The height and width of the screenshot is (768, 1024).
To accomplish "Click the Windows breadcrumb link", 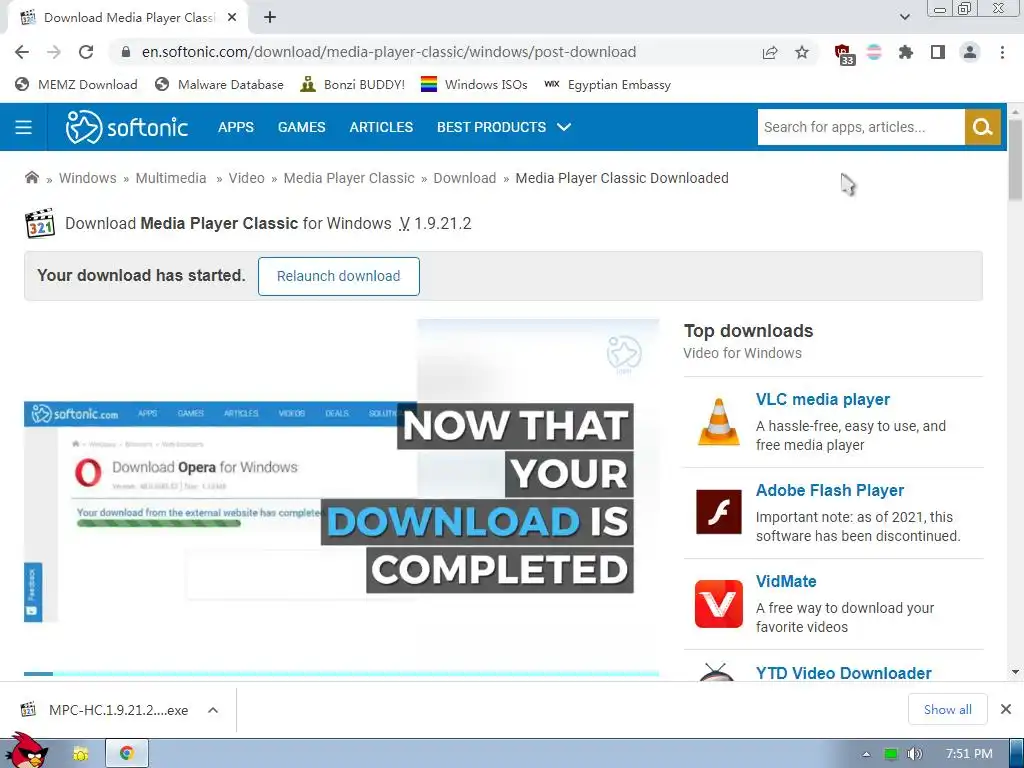I will coord(88,178).
